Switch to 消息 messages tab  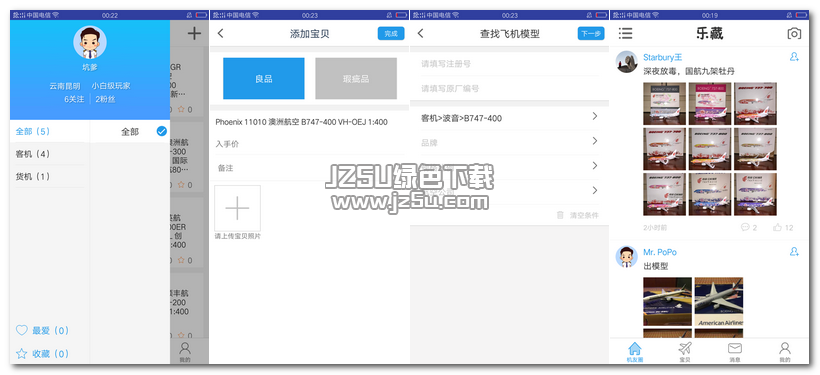click(735, 352)
